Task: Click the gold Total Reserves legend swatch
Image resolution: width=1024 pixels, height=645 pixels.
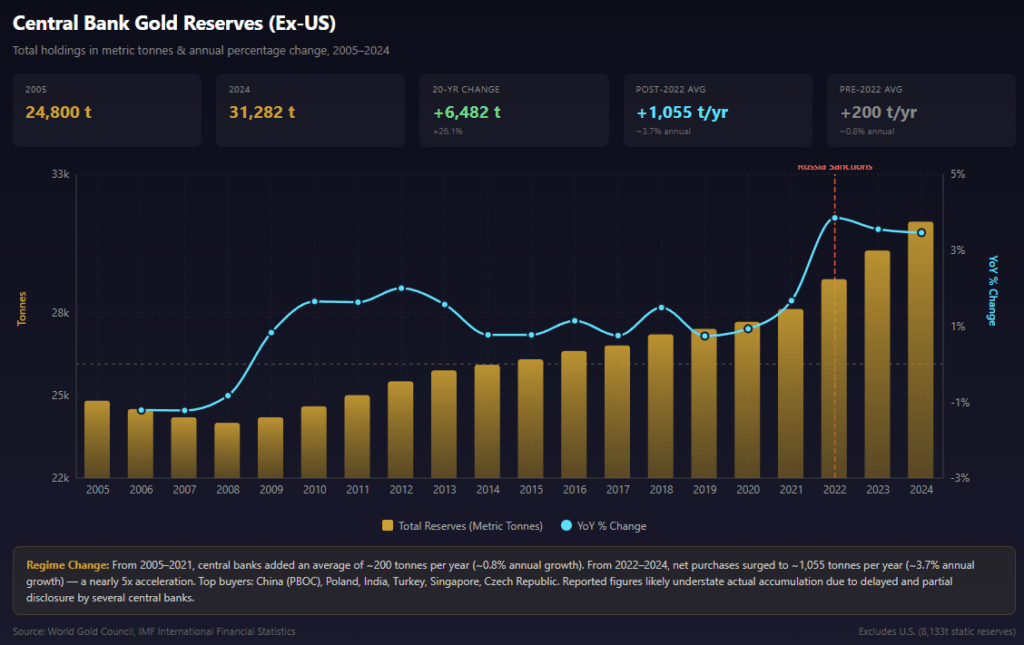Action: point(388,526)
